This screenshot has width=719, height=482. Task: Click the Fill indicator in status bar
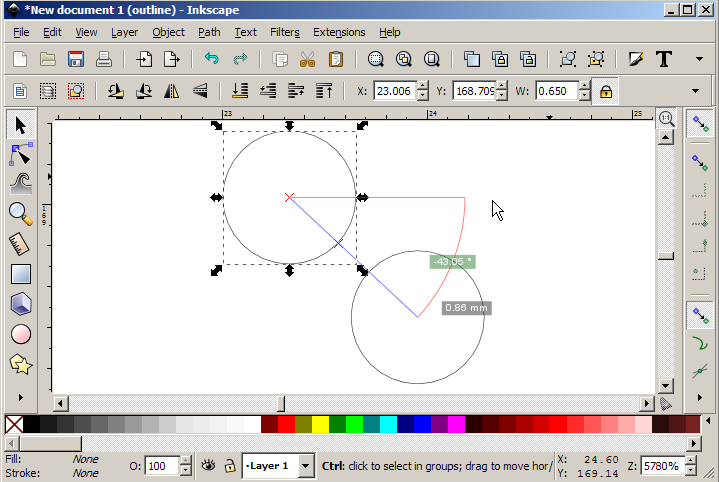tap(85, 459)
